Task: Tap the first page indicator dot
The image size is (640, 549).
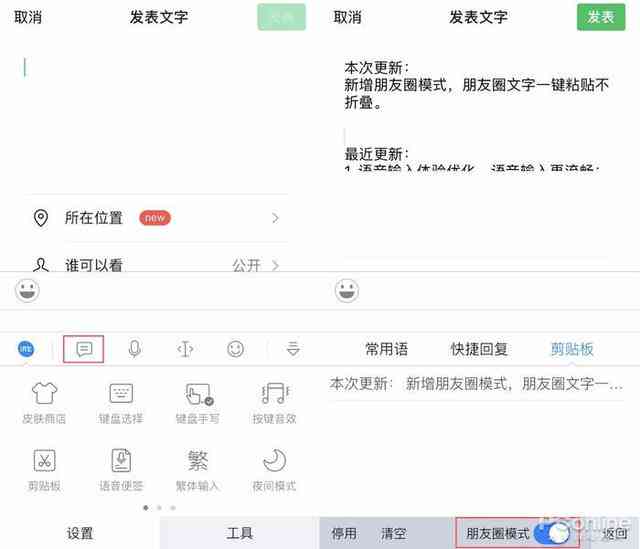Action: pos(146,508)
